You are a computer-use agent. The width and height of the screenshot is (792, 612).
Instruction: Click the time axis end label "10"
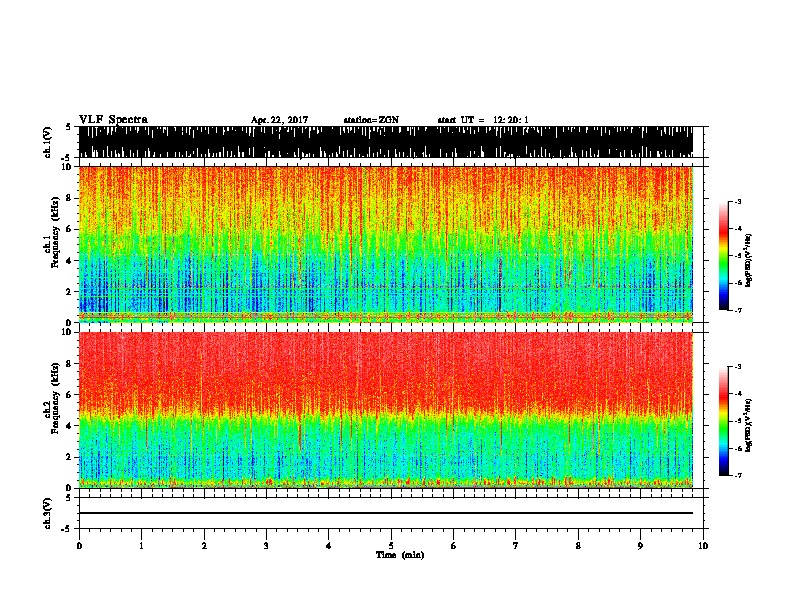[703, 546]
